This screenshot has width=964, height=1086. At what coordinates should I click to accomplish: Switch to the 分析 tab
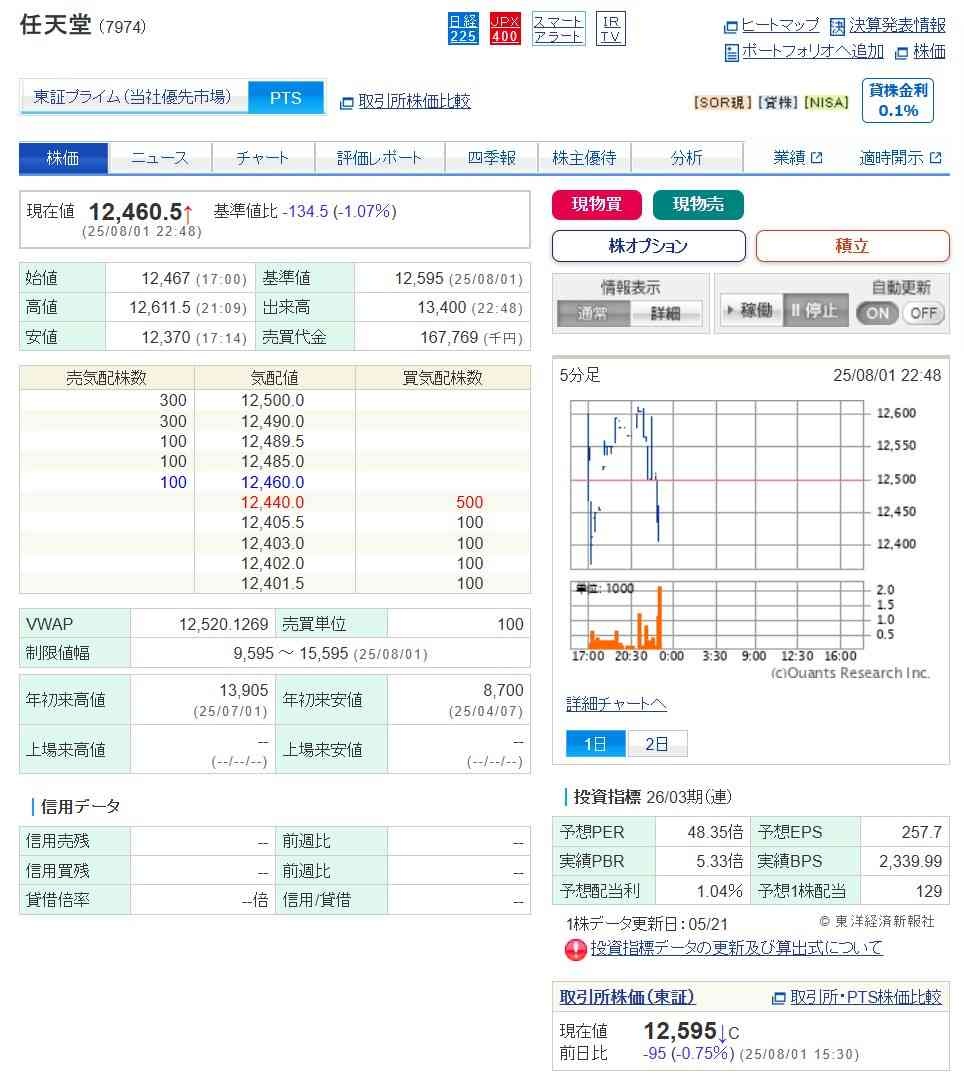[686, 158]
